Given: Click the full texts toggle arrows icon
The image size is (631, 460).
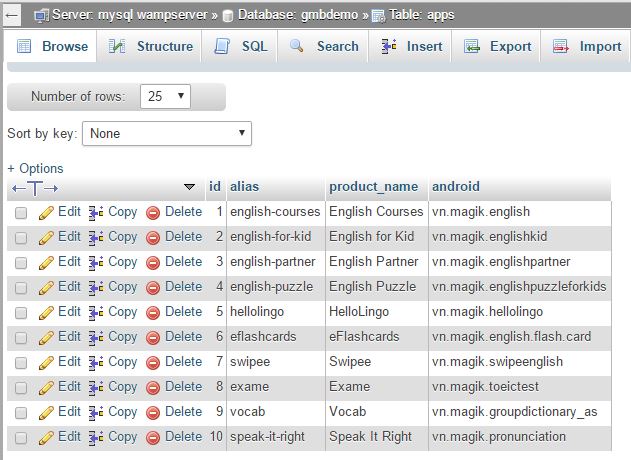Looking at the screenshot, I should tap(35, 188).
